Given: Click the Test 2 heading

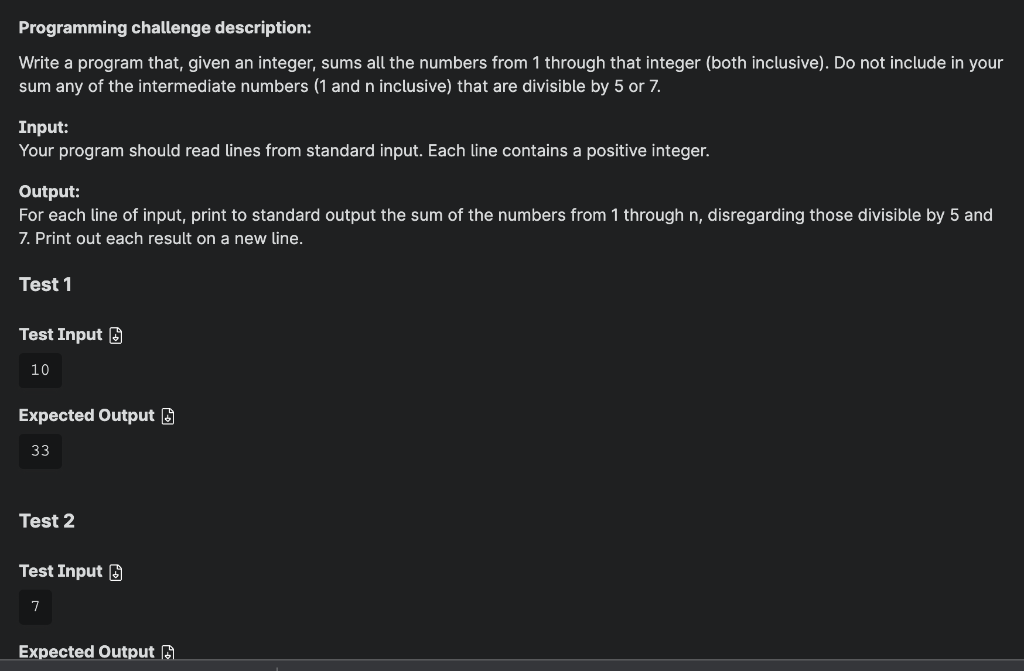Looking at the screenshot, I should pyautogui.click(x=47, y=521).
